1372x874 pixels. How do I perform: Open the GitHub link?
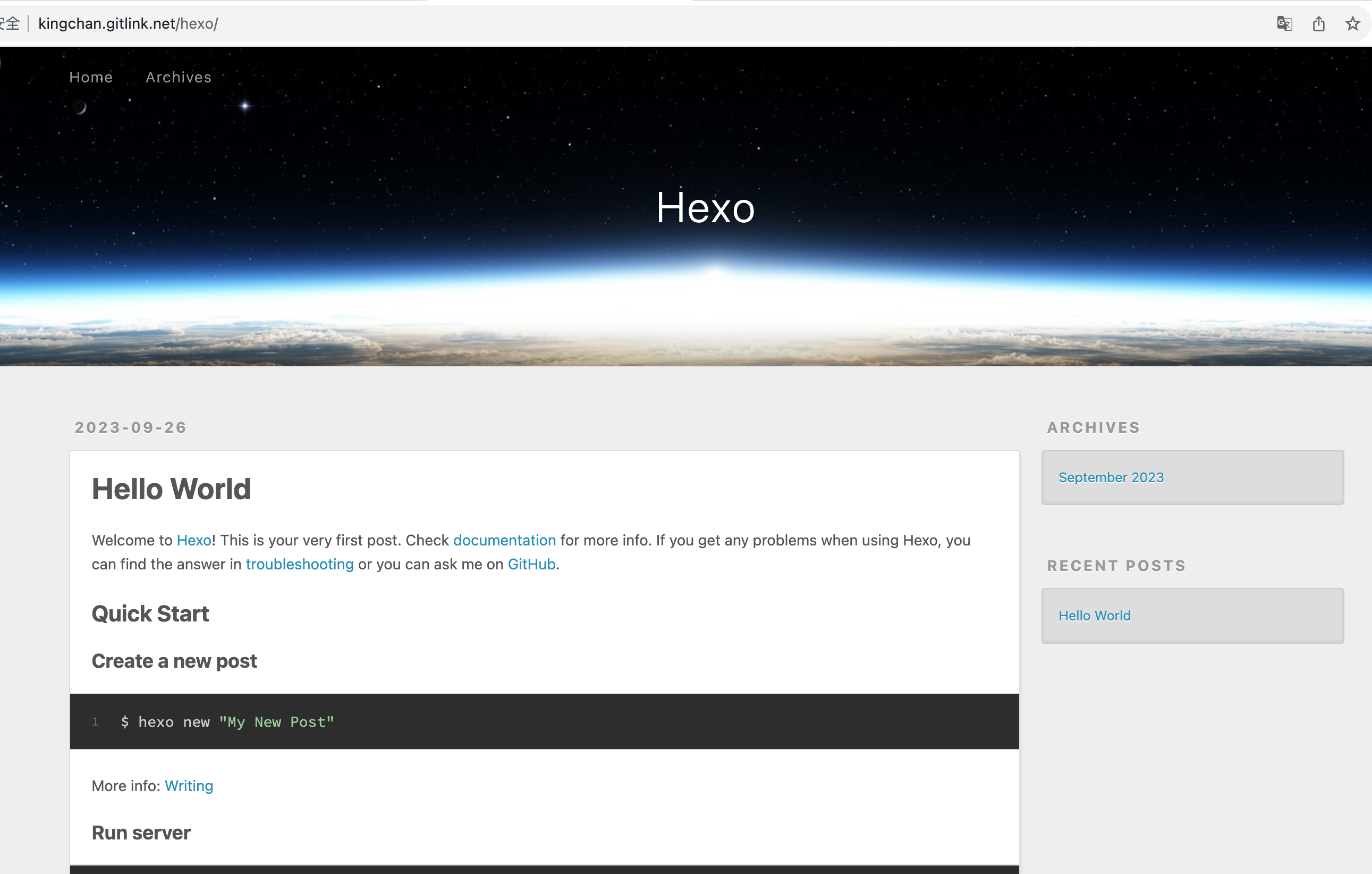pyautogui.click(x=531, y=564)
